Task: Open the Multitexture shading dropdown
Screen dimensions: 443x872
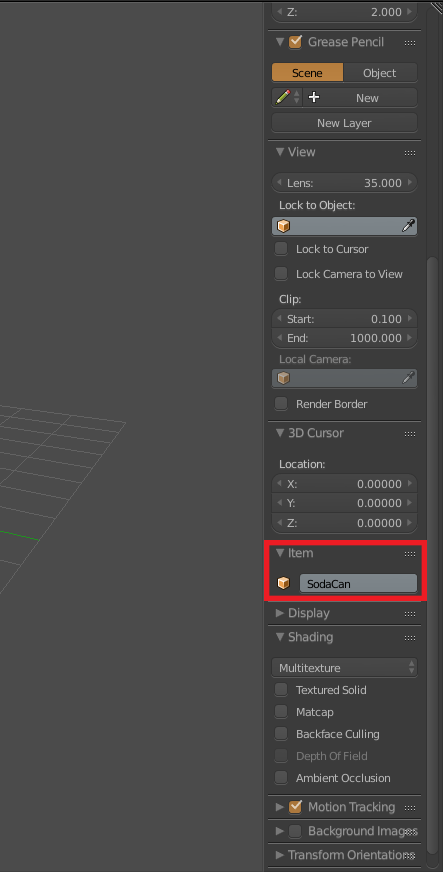Action: click(x=345, y=667)
